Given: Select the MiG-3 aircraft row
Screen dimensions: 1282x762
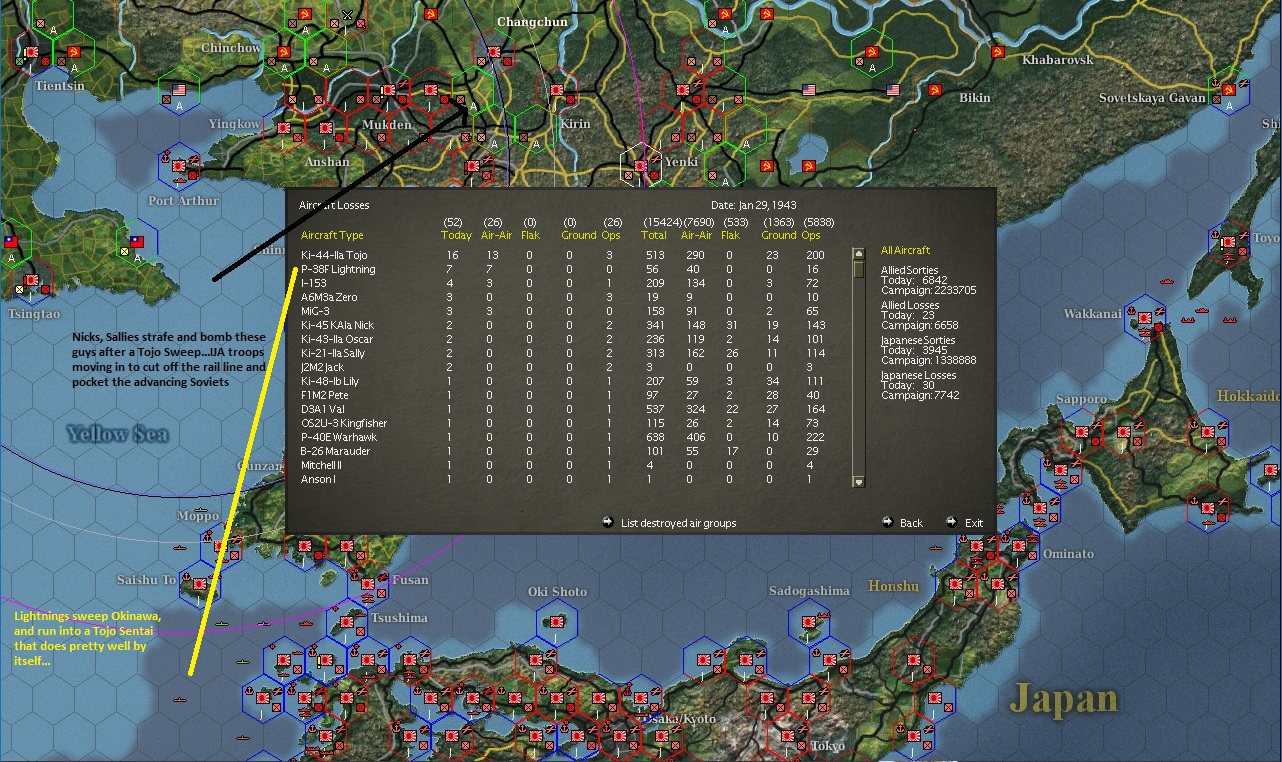Looking at the screenshot, I should coord(564,312).
